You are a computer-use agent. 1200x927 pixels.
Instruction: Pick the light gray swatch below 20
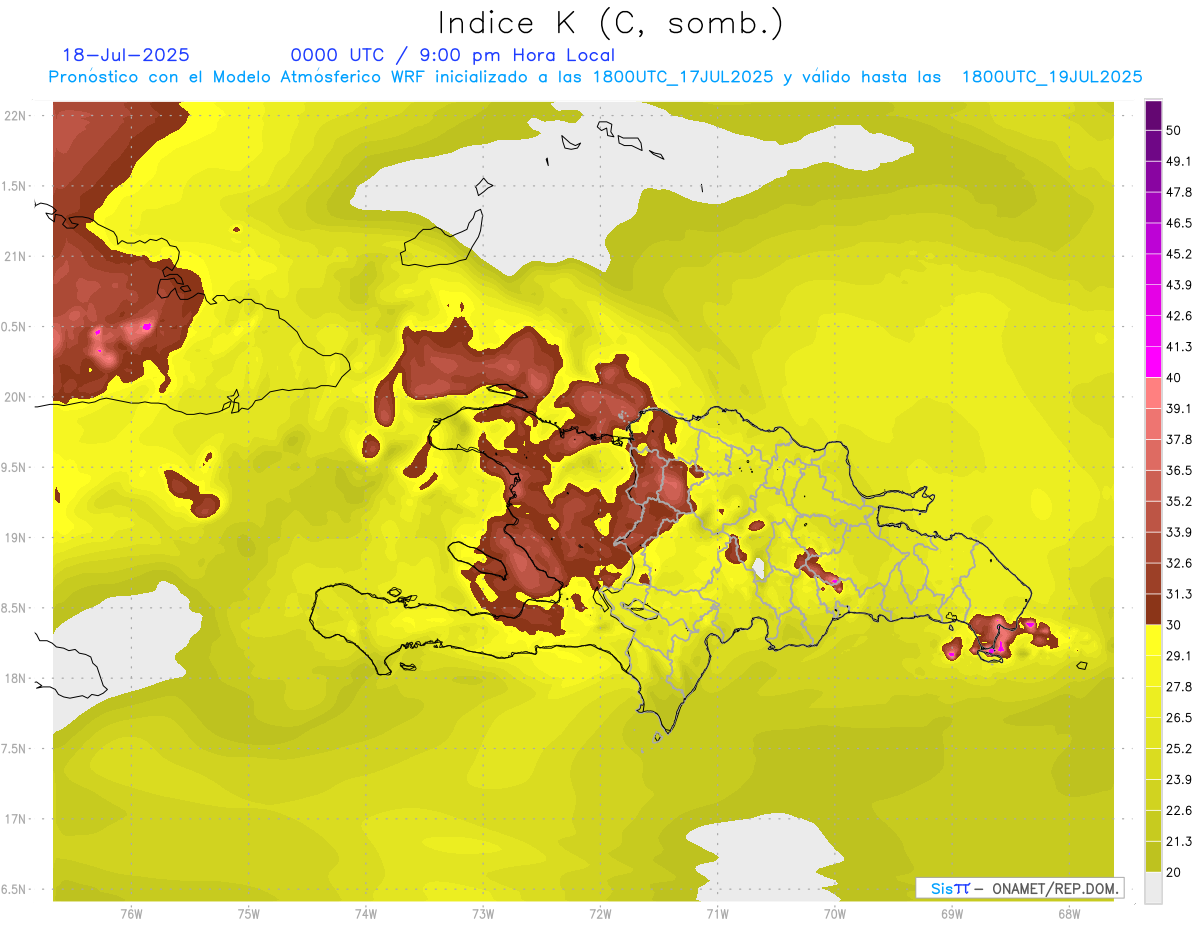1153,888
